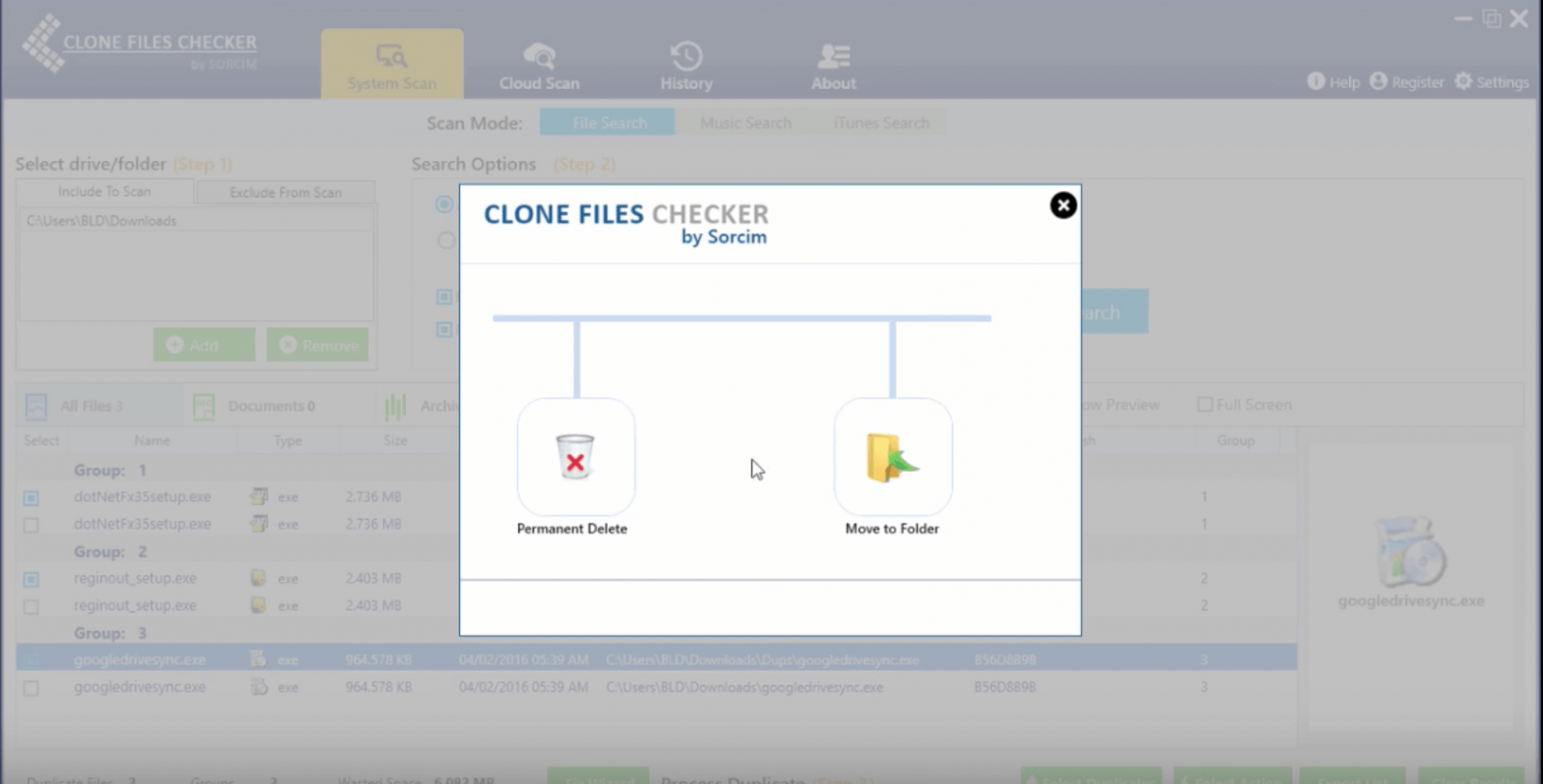
Task: Sort by the Type column header
Action: [x=287, y=440]
